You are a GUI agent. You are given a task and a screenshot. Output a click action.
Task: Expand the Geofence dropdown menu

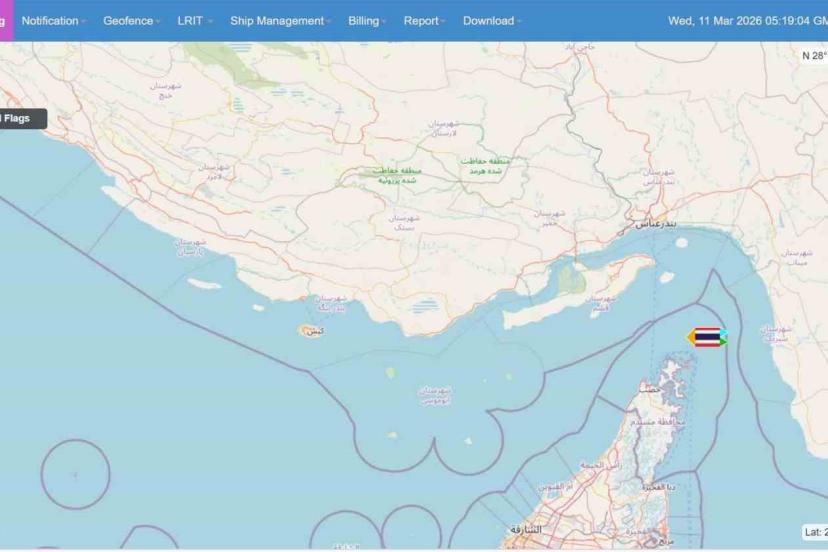pyautogui.click(x=131, y=20)
